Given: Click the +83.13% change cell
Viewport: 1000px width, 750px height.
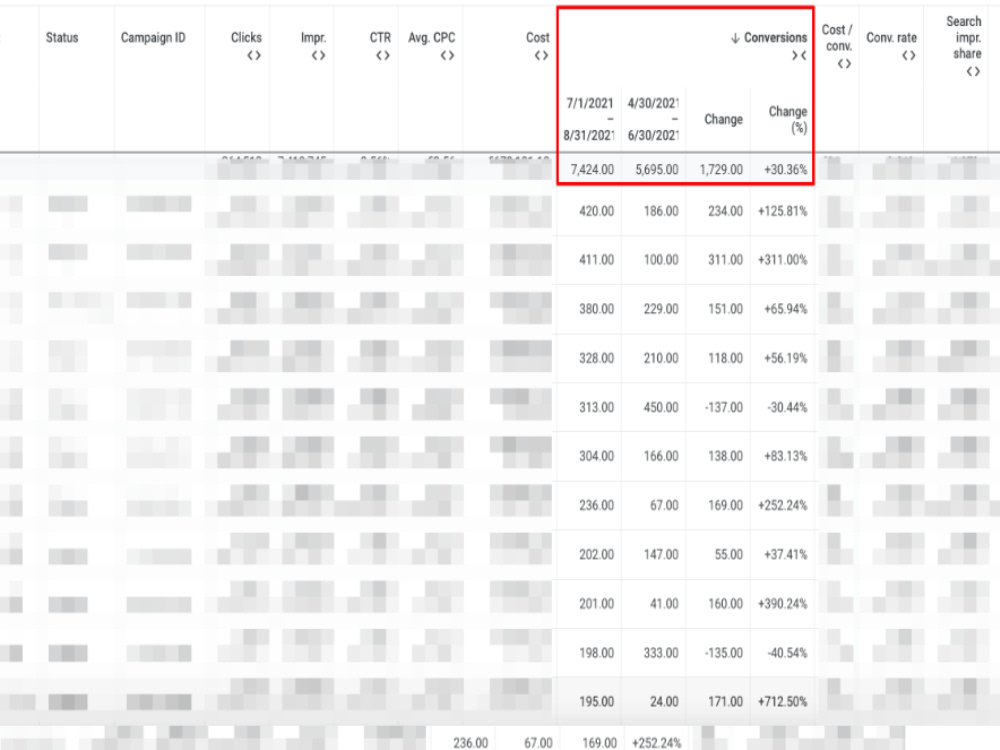Looking at the screenshot, I should 786,457.
